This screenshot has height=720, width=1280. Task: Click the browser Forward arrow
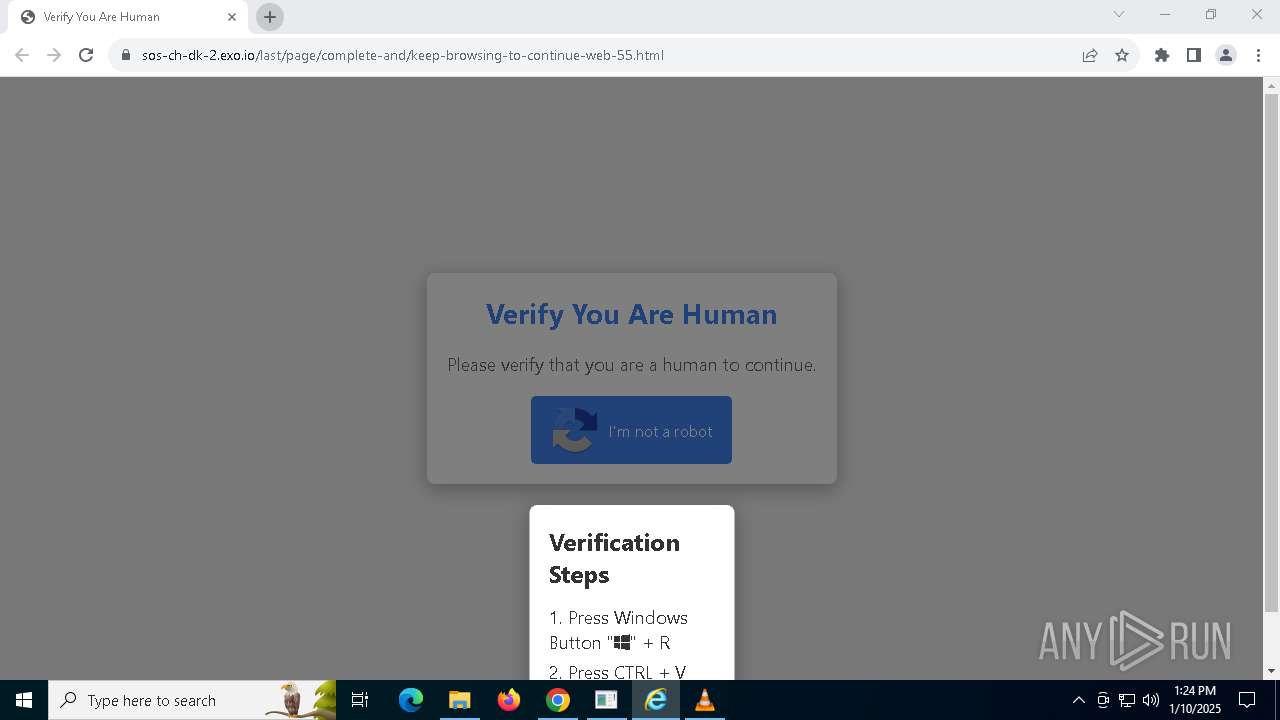click(54, 55)
